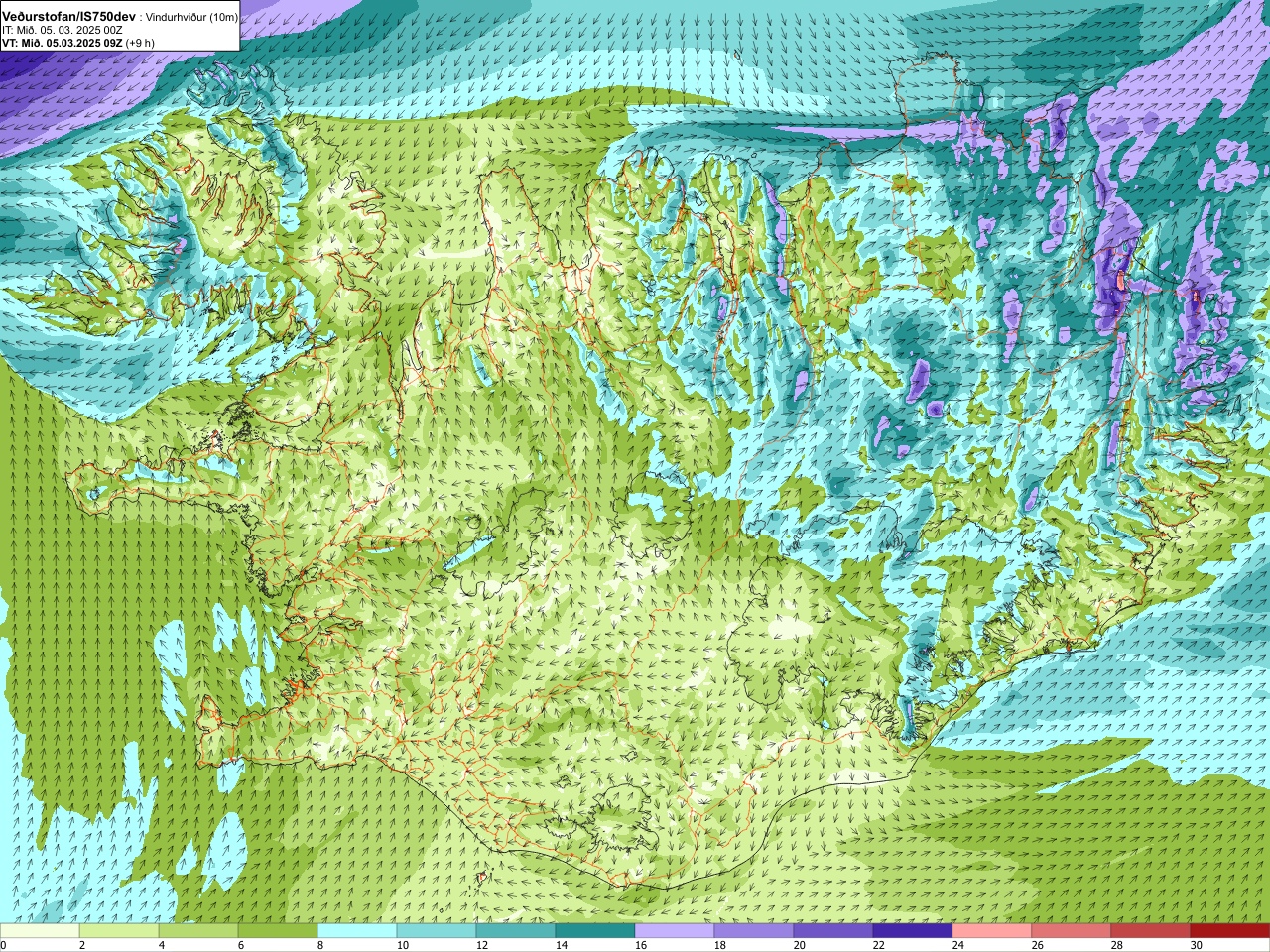Click the legend scale number 12
The height and width of the screenshot is (952, 1270).
pos(482,945)
